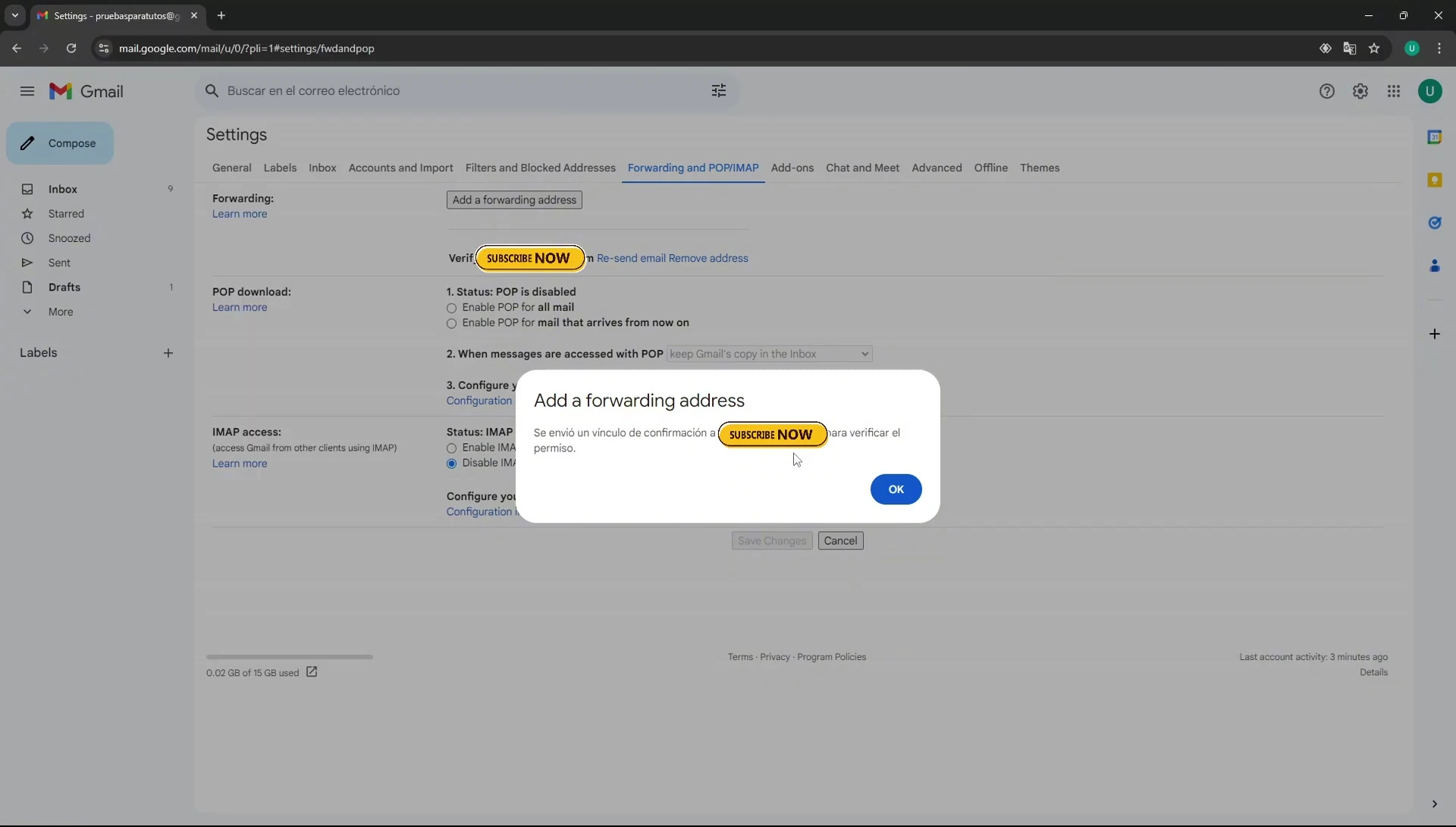Click Cancel button below settings
The height and width of the screenshot is (827, 1456).
pyautogui.click(x=840, y=541)
